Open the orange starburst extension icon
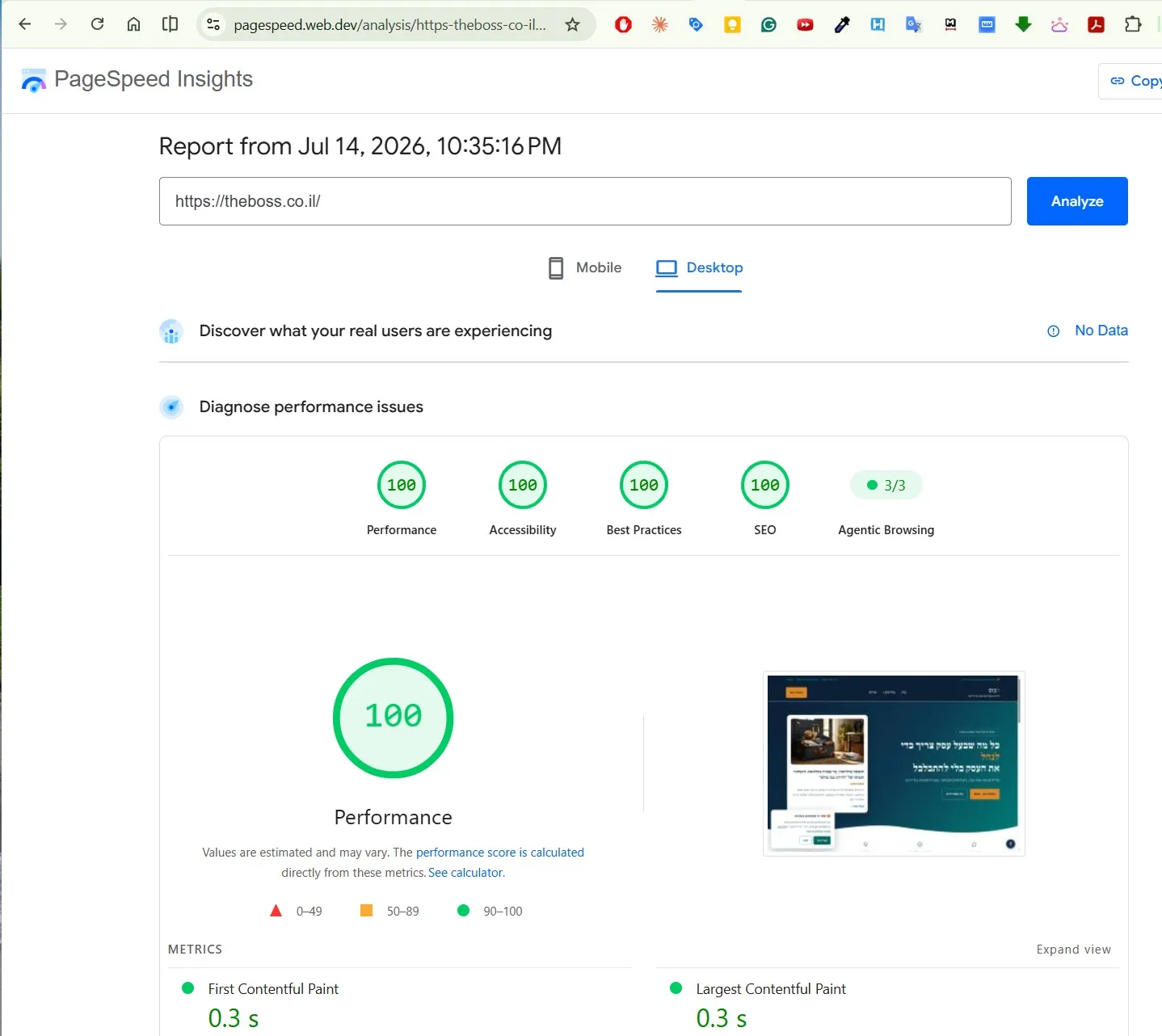The image size is (1162, 1036). pos(660,25)
